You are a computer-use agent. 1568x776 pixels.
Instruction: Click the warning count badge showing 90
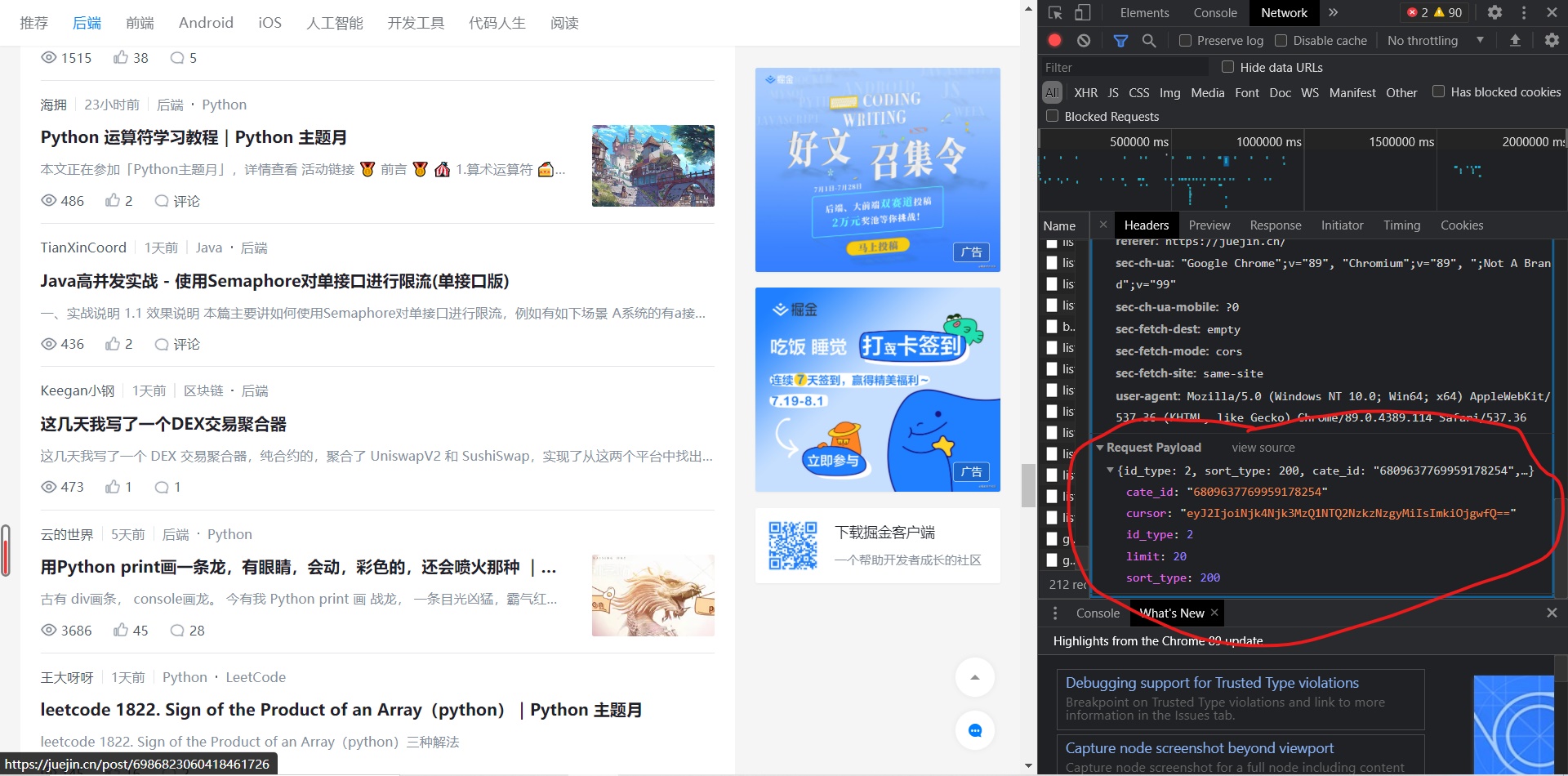[x=1449, y=12]
